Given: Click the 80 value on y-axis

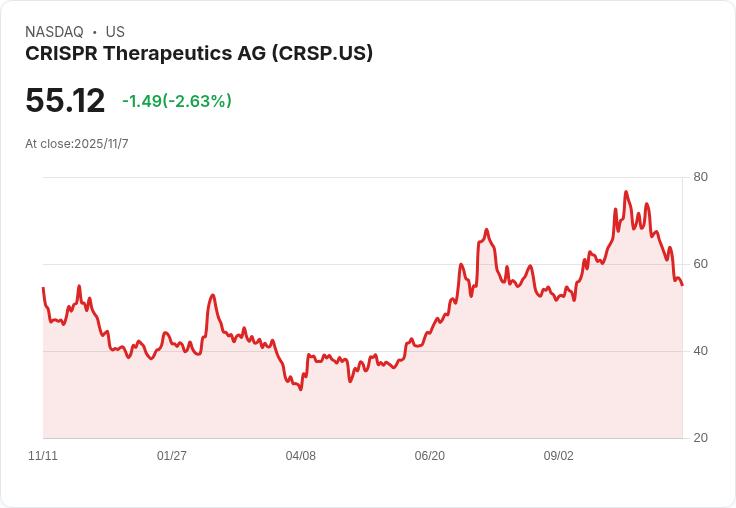Looking at the screenshot, I should click(x=701, y=178).
